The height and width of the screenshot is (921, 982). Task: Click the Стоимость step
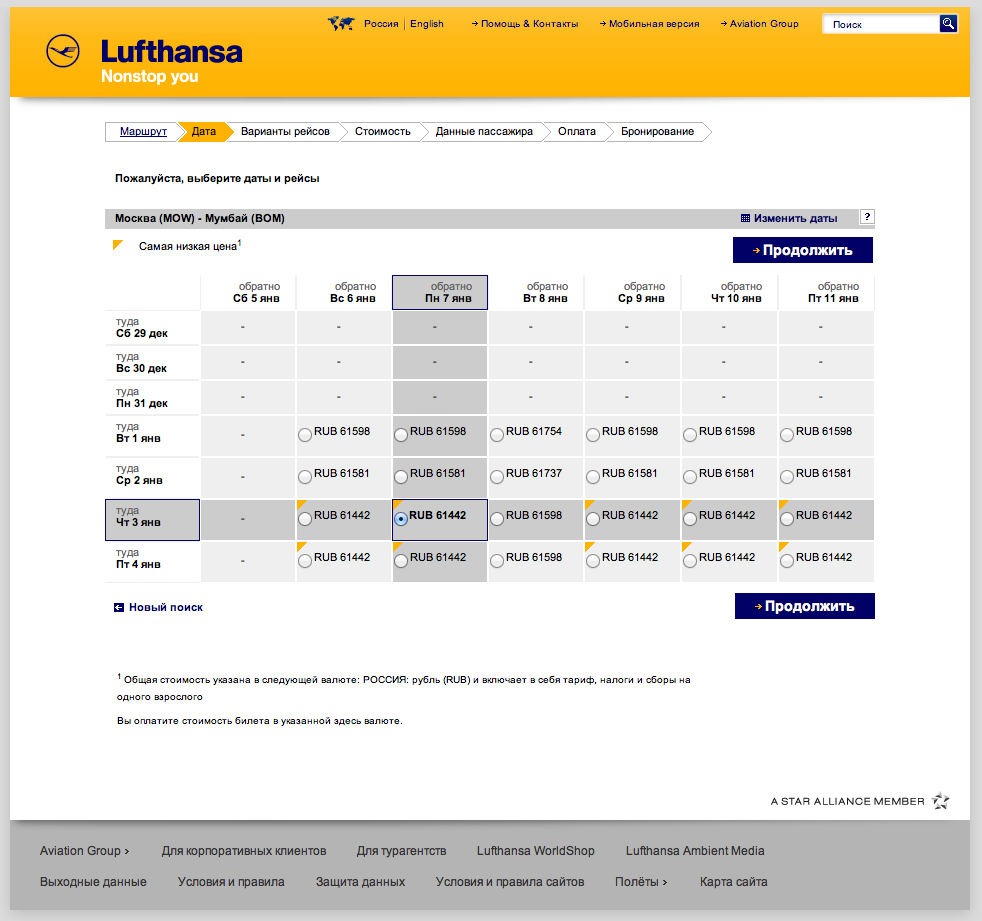point(383,131)
